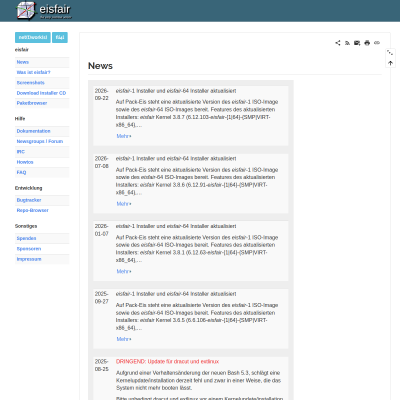Switch to the fli4l tab
Screen dimensions: 400x400
(x=60, y=37)
